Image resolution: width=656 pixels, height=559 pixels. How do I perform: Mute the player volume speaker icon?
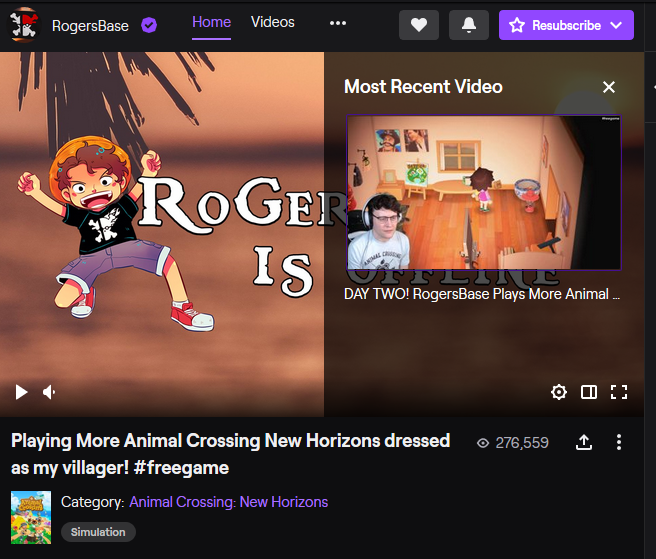49,392
